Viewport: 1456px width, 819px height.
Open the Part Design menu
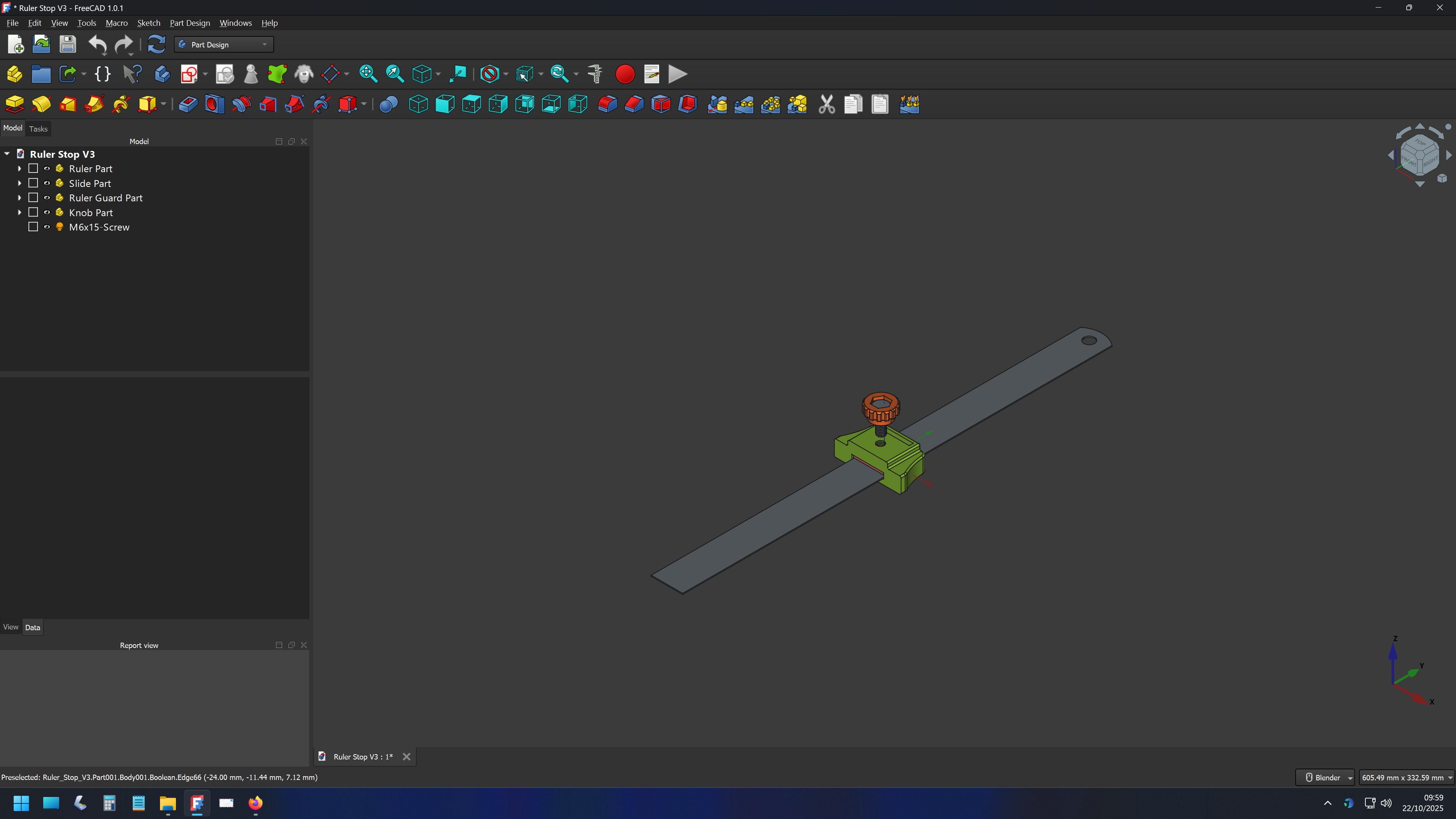pos(190,23)
